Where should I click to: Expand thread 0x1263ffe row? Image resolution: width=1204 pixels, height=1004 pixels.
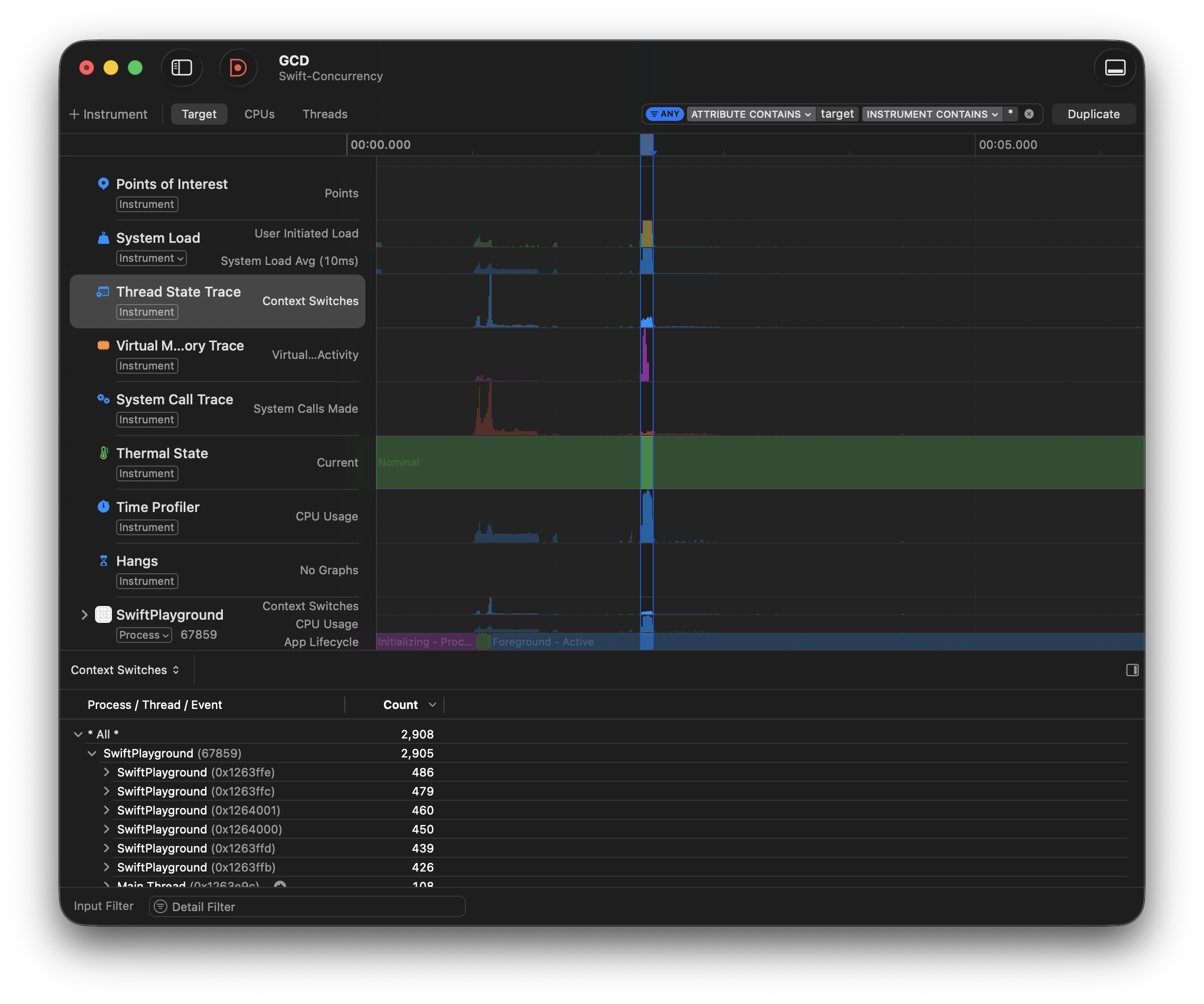click(x=106, y=772)
